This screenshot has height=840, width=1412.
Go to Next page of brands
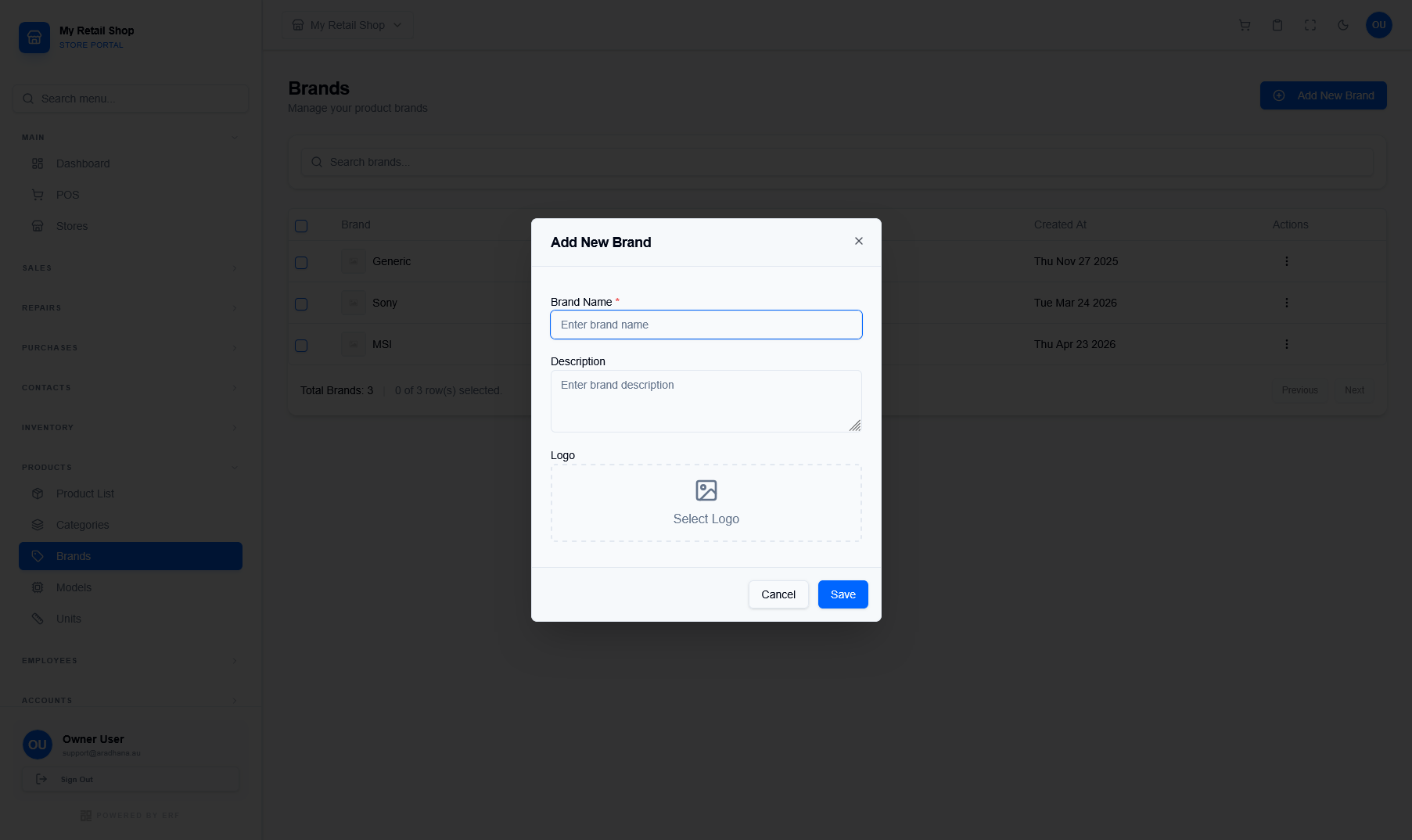tap(1354, 390)
